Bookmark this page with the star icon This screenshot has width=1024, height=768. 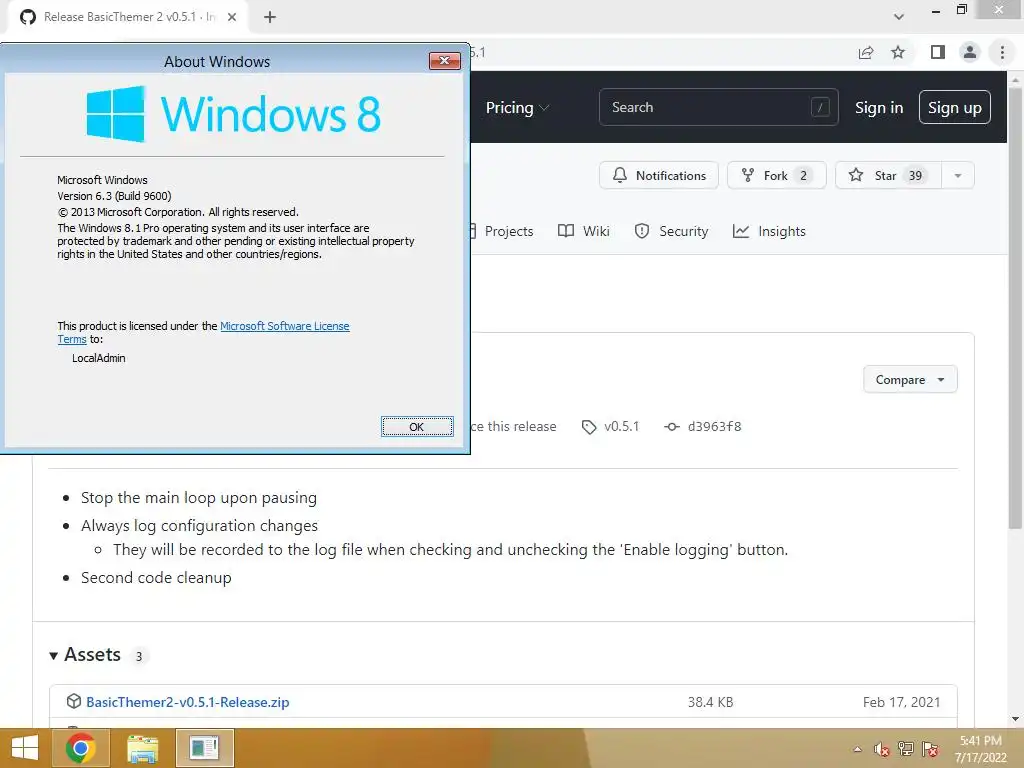(898, 52)
